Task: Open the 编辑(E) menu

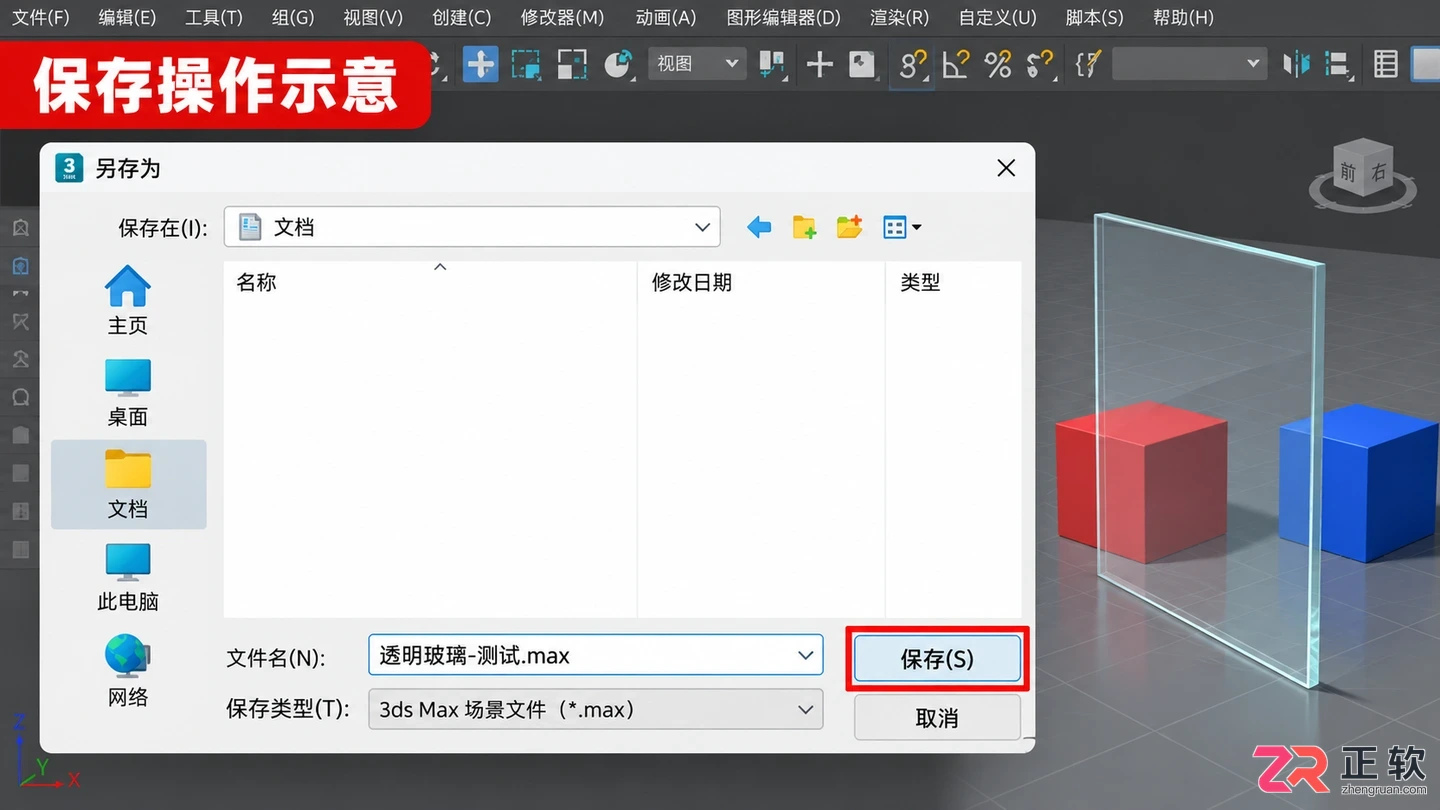Action: (127, 17)
